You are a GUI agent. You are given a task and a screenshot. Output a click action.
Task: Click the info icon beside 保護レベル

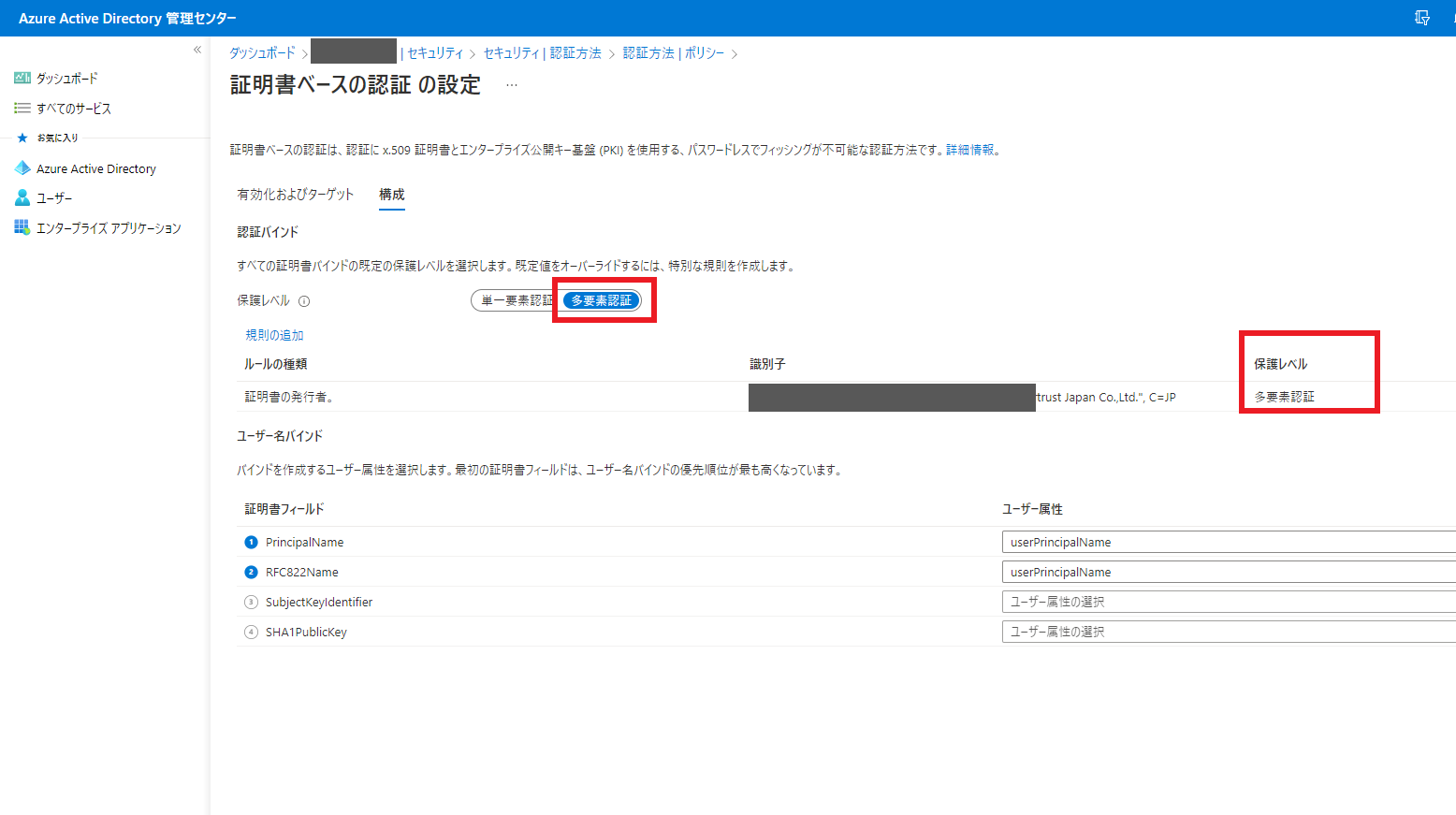coord(304,301)
